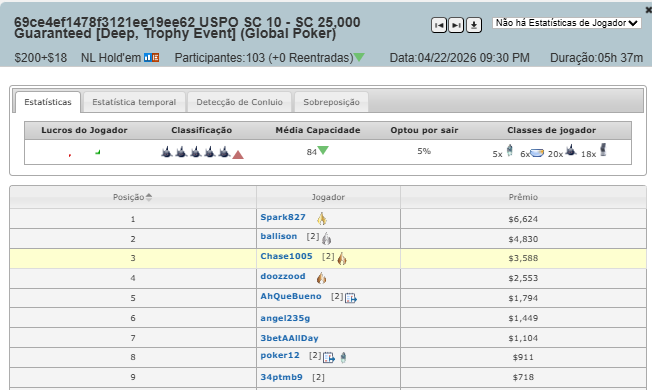Image resolution: width=652 pixels, height=390 pixels.
Task: Click the 20x shark player class icon
Action: point(571,150)
